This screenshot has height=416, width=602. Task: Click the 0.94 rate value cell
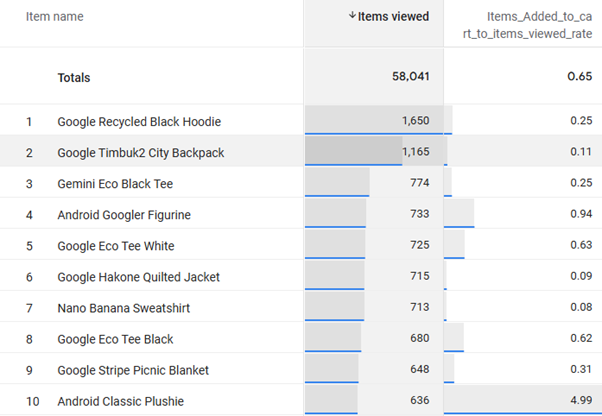pyautogui.click(x=576, y=215)
